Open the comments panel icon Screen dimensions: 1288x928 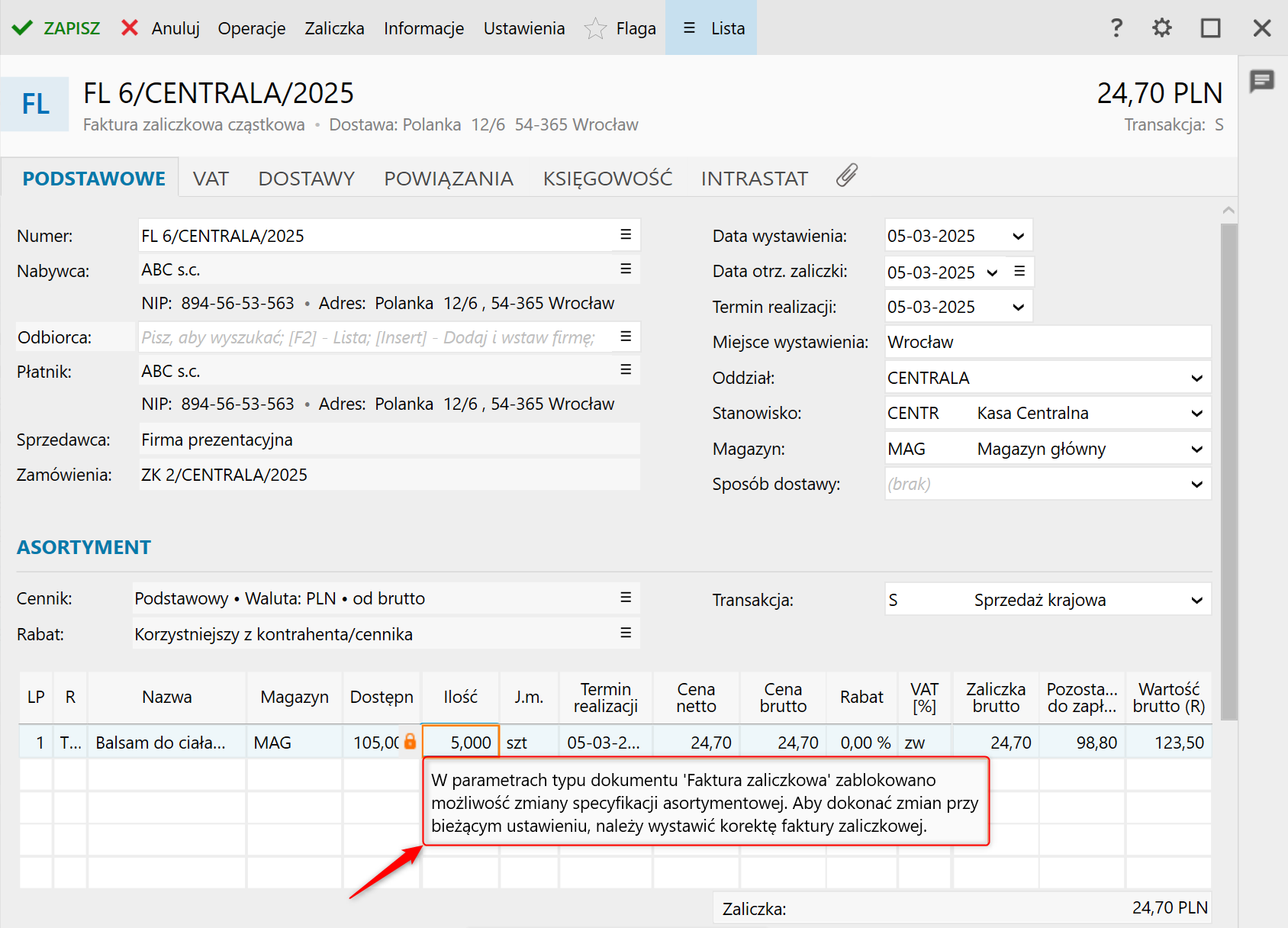[1261, 80]
